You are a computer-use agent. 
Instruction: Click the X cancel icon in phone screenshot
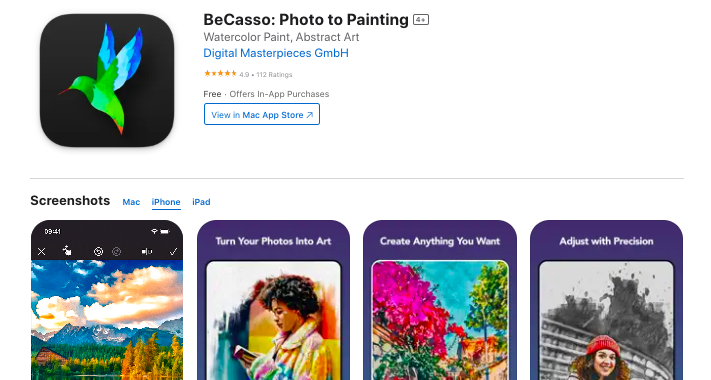click(x=41, y=251)
